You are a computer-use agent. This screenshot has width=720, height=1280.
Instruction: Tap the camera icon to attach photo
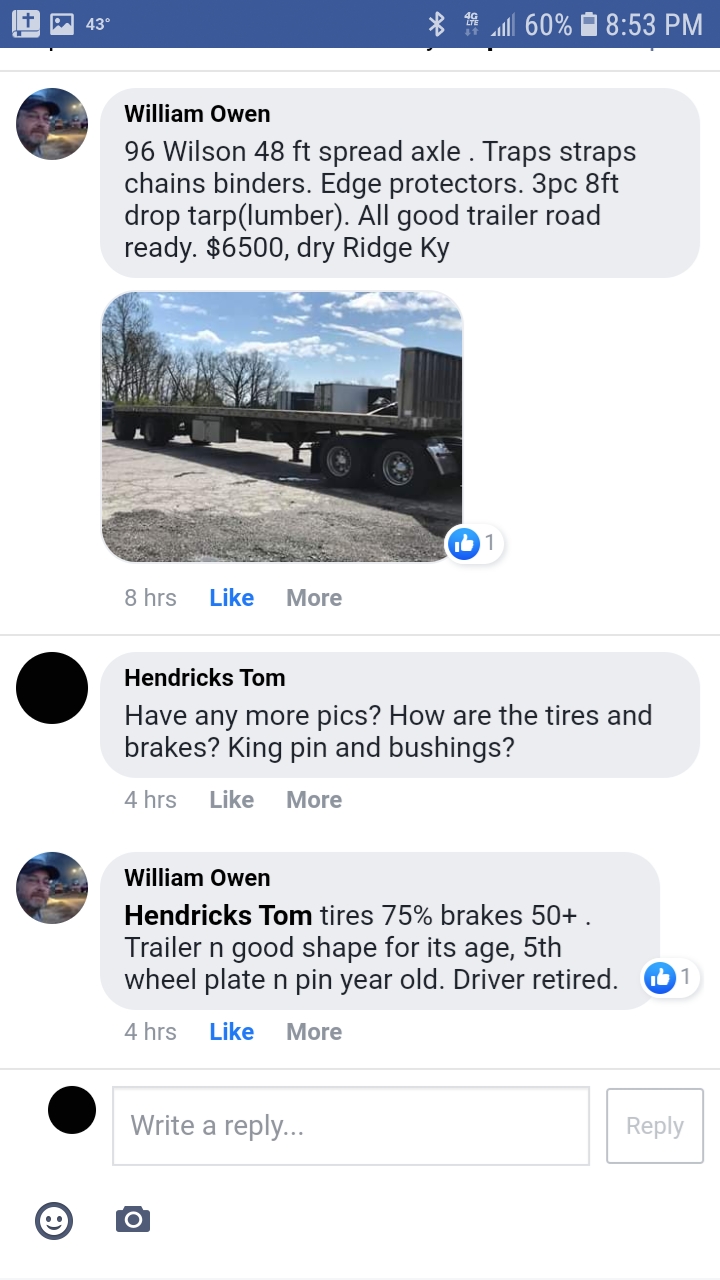pos(133,1220)
